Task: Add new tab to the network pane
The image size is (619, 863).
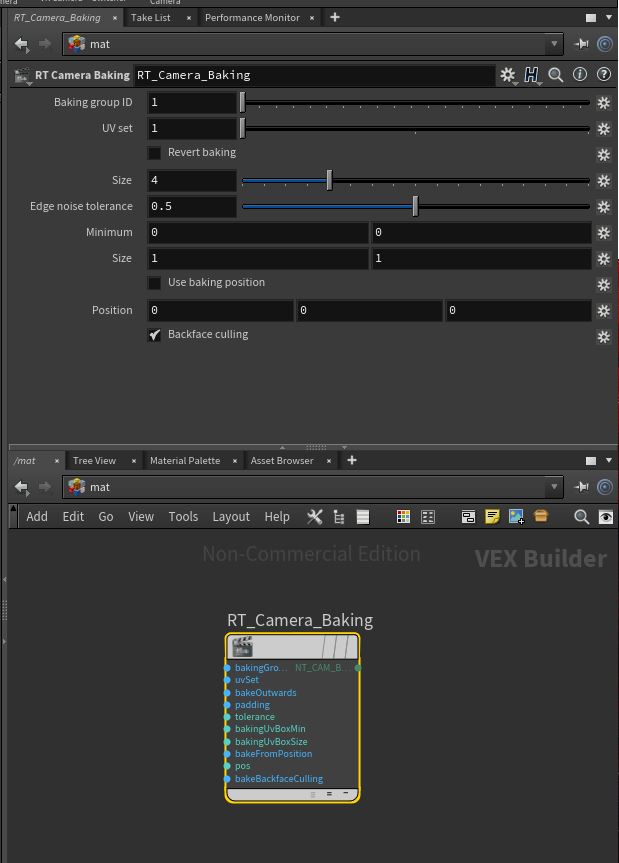Action: [352, 460]
